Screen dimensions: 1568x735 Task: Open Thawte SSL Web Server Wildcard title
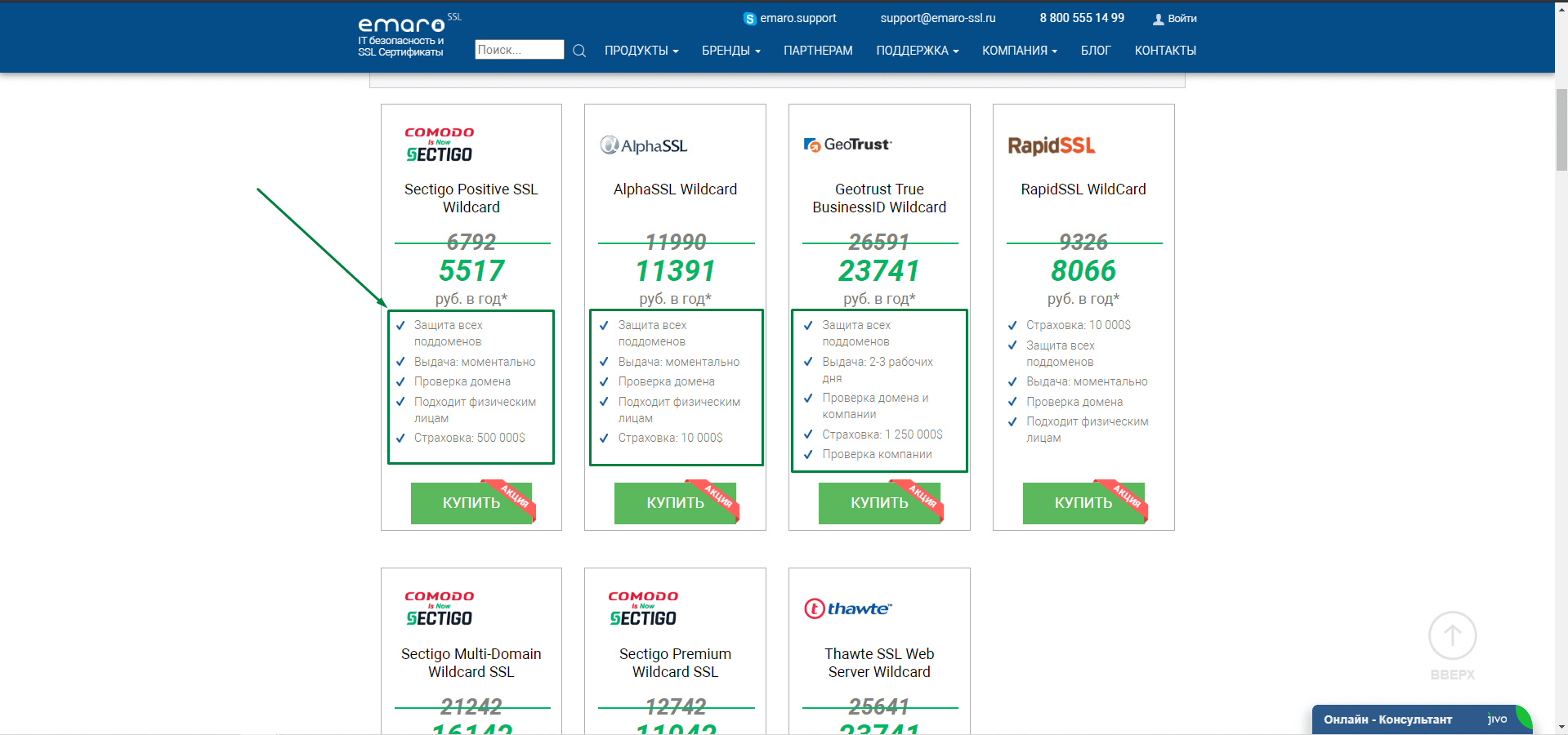(x=879, y=663)
